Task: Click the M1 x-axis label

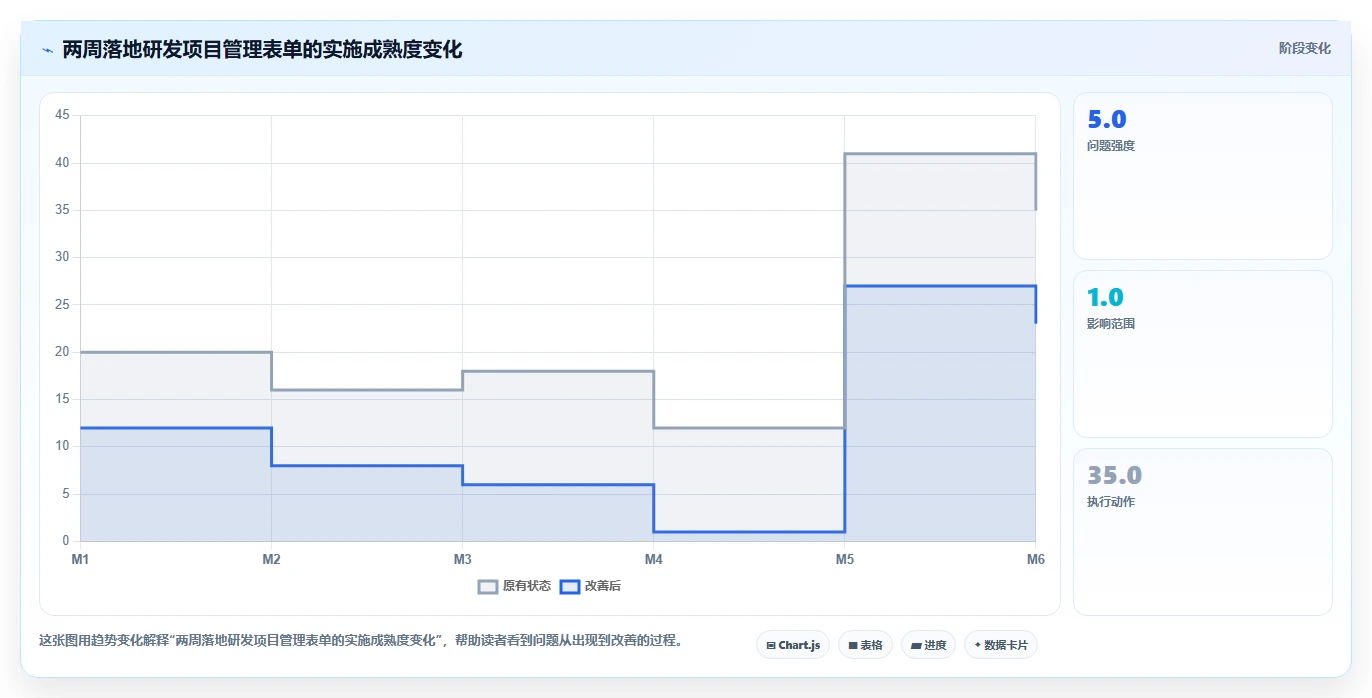Action: click(80, 559)
